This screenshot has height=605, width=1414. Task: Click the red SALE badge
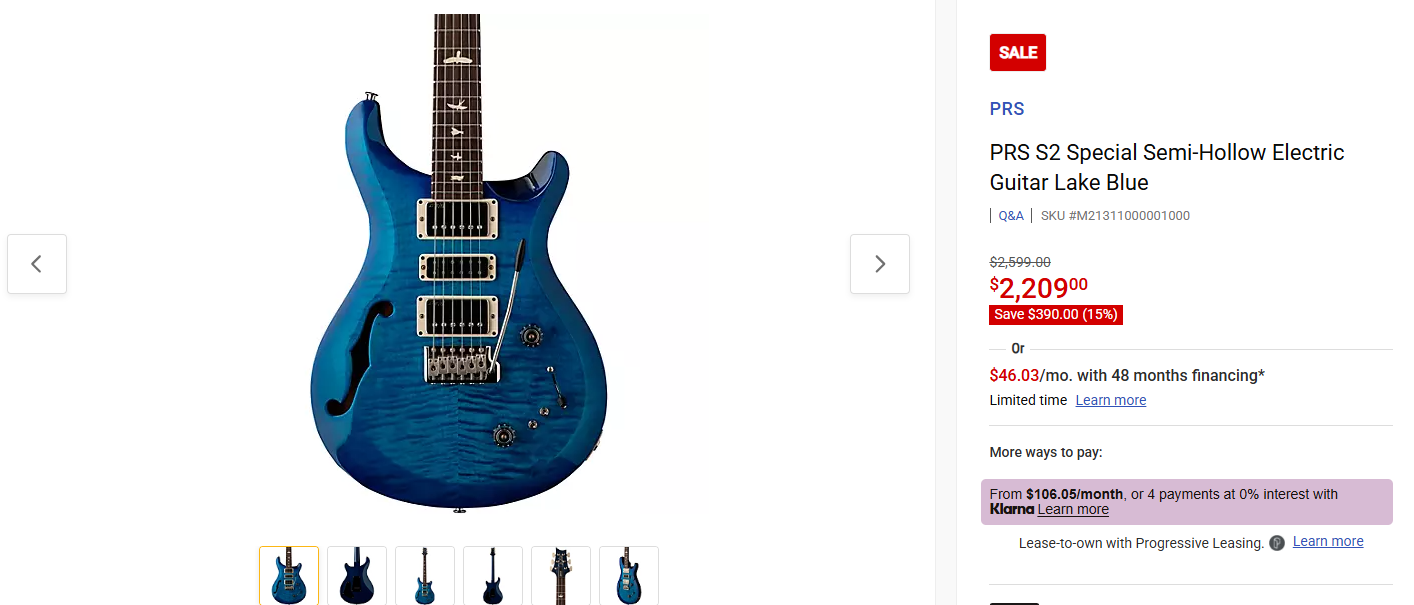[1018, 52]
